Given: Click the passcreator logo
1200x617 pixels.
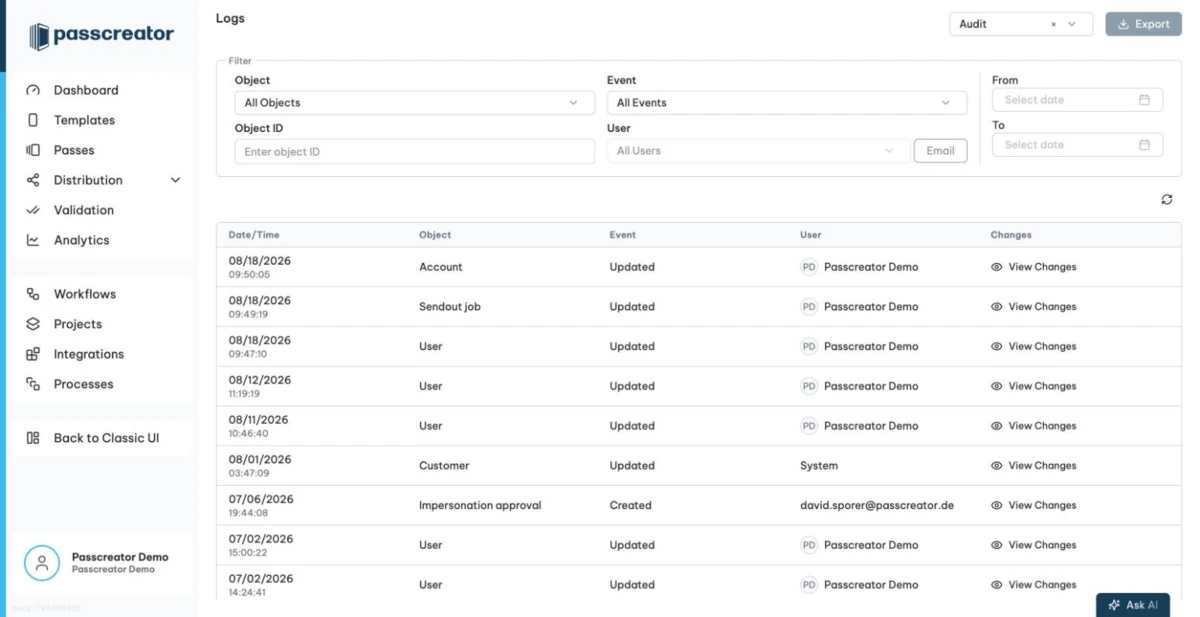Looking at the screenshot, I should (101, 35).
